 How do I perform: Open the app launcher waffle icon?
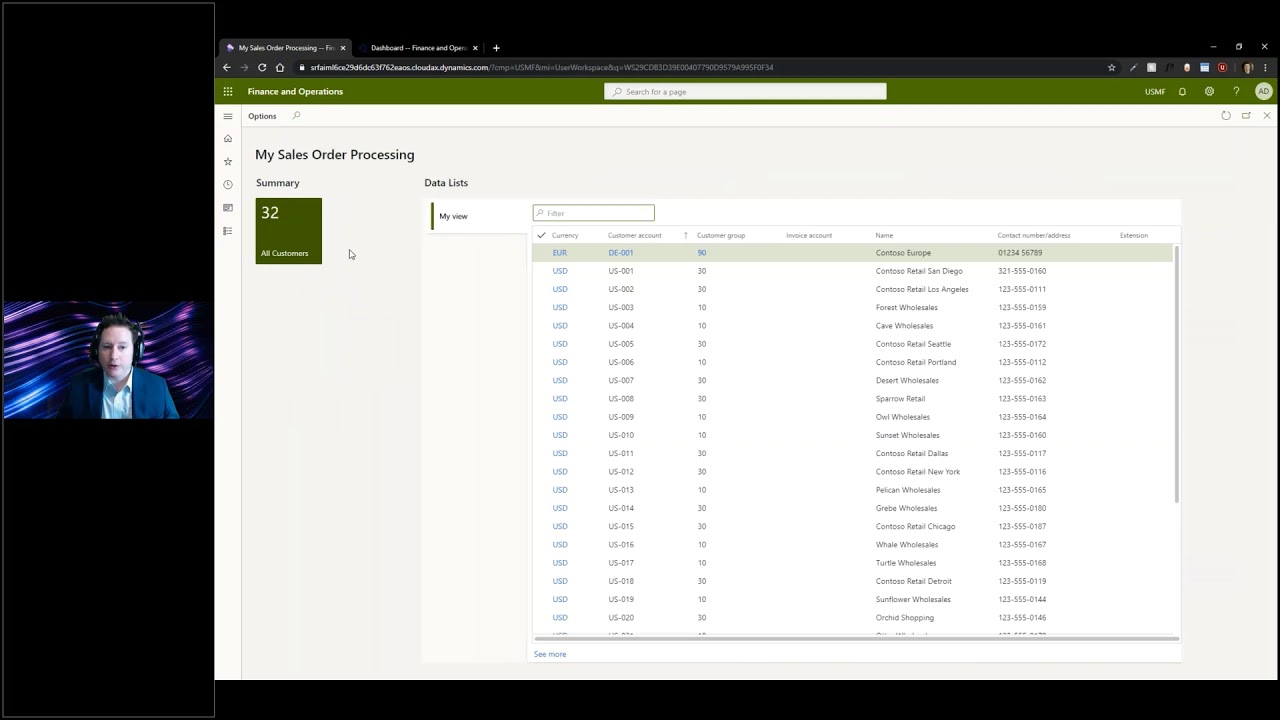coord(228,91)
